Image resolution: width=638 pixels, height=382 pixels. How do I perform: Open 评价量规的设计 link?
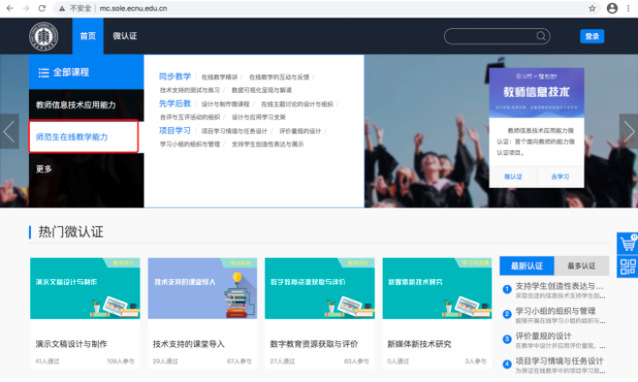(x=300, y=131)
